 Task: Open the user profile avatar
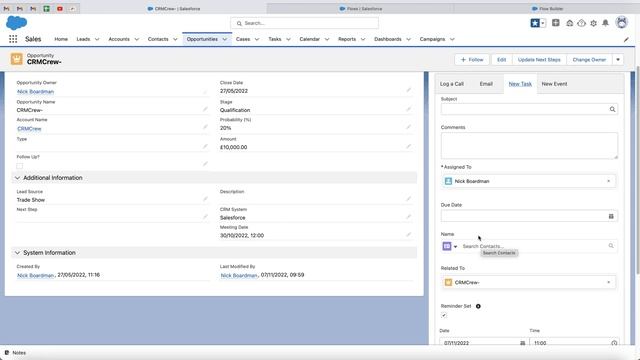pyautogui.click(x=622, y=22)
